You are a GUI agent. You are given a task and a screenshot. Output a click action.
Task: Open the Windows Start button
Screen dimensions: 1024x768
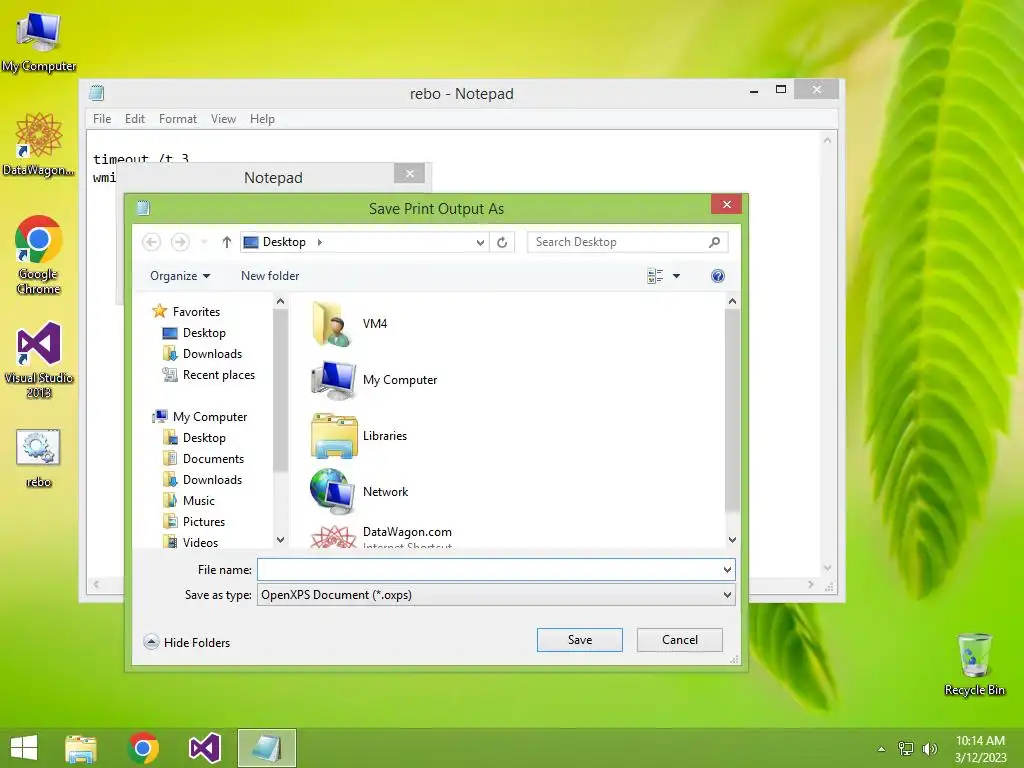[24, 748]
